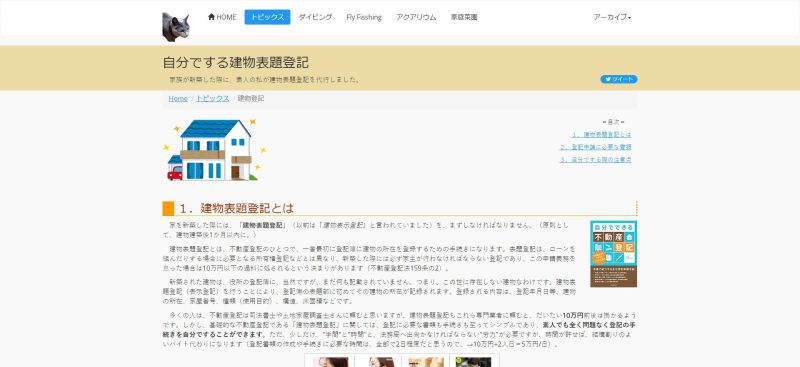Click the section heading １．建物表題登記とは
The height and width of the screenshot is (367, 800).
pyautogui.click(x=237, y=208)
